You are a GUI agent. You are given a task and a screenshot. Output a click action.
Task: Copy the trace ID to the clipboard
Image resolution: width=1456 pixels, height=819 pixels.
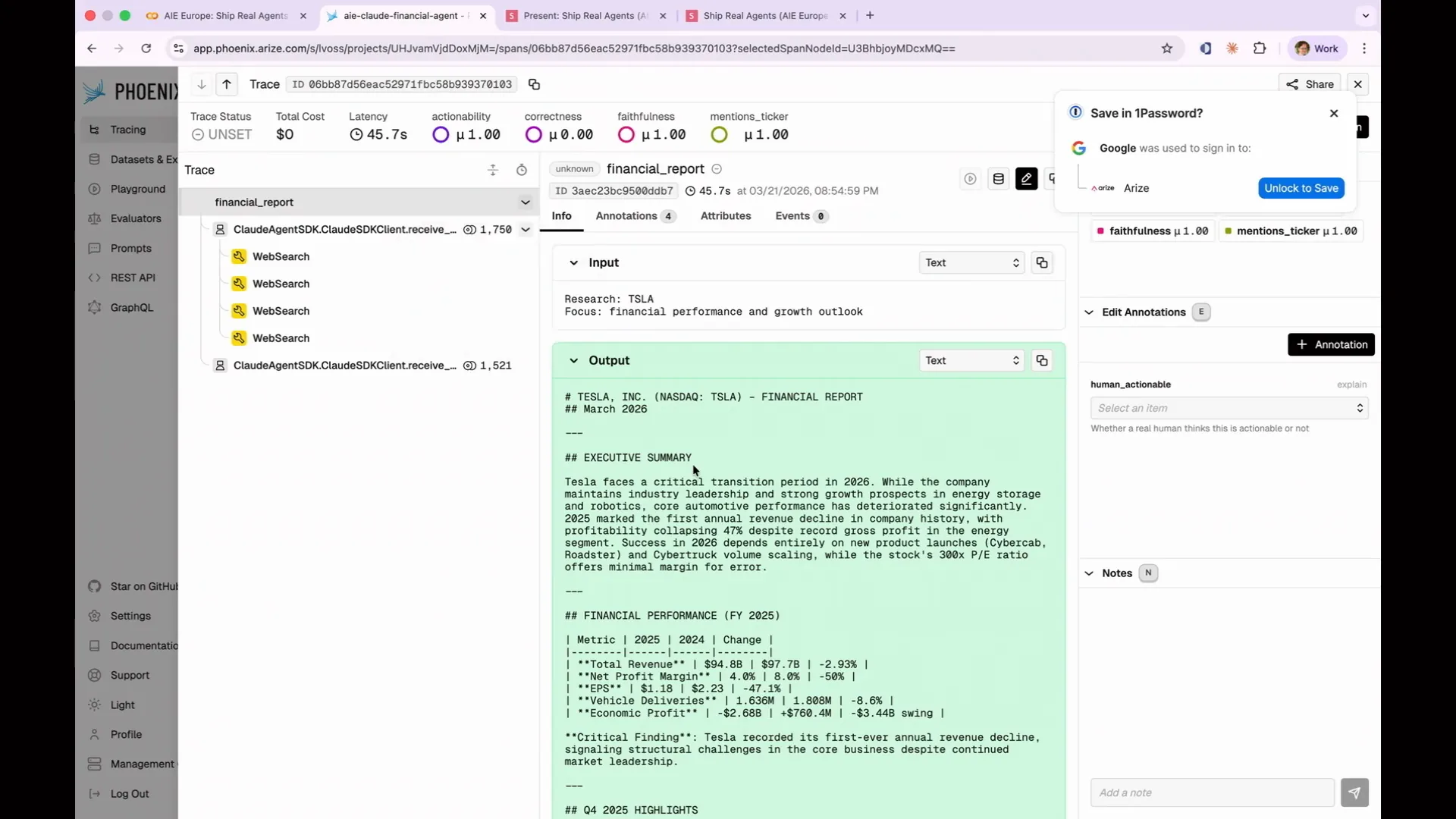point(534,84)
